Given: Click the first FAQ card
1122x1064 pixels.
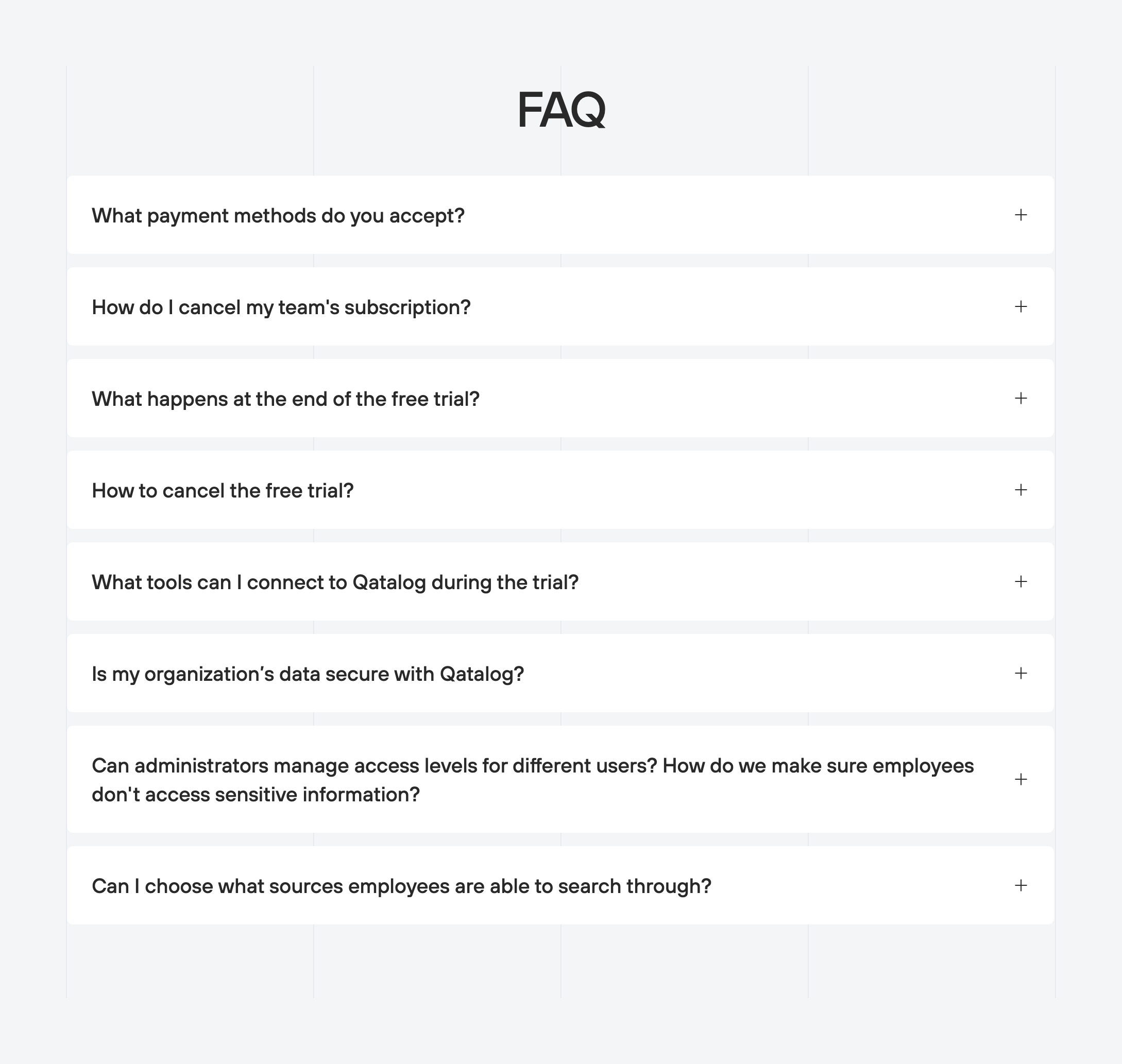Looking at the screenshot, I should [560, 215].
